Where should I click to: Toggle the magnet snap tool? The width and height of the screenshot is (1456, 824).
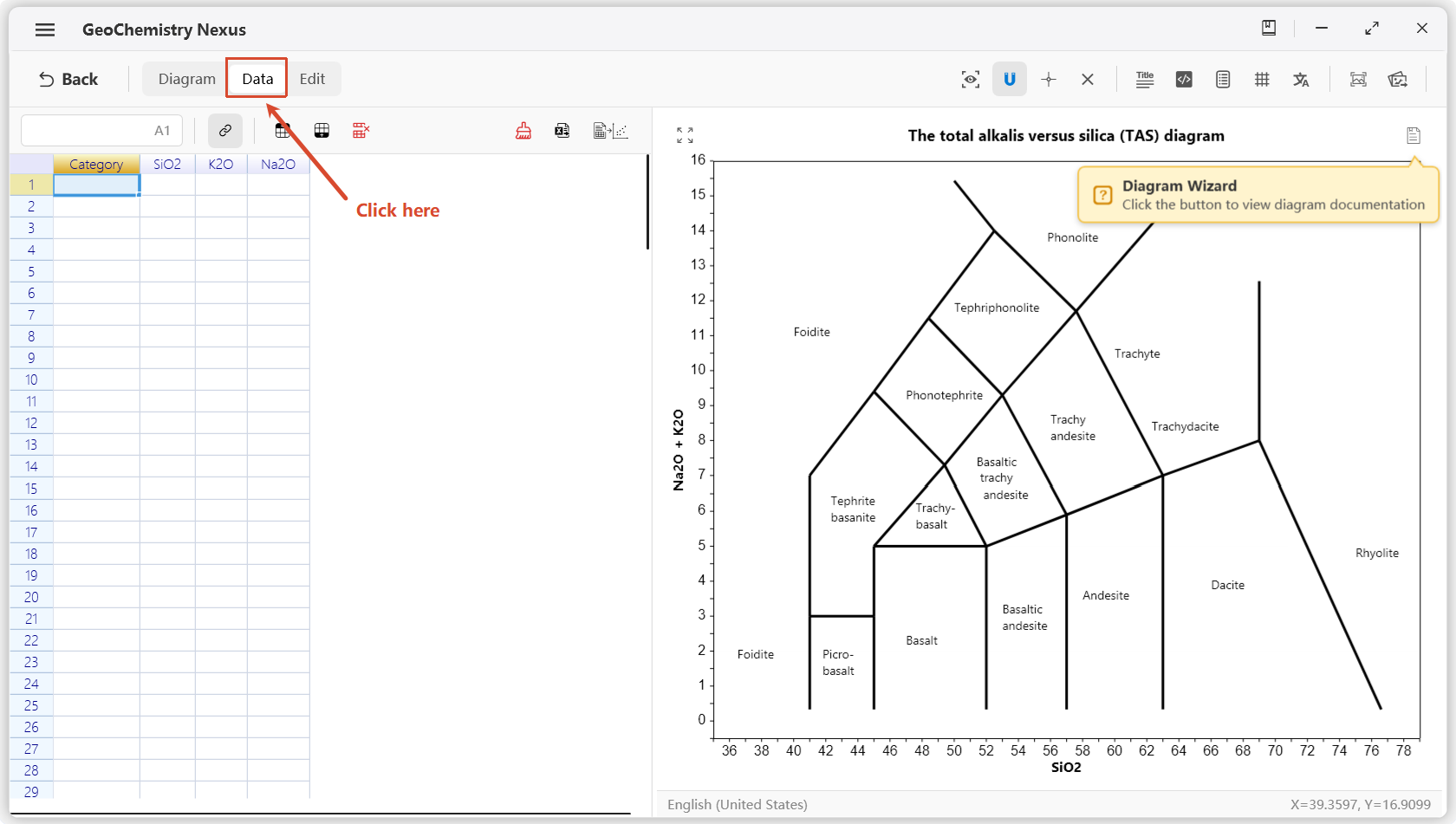point(1010,79)
